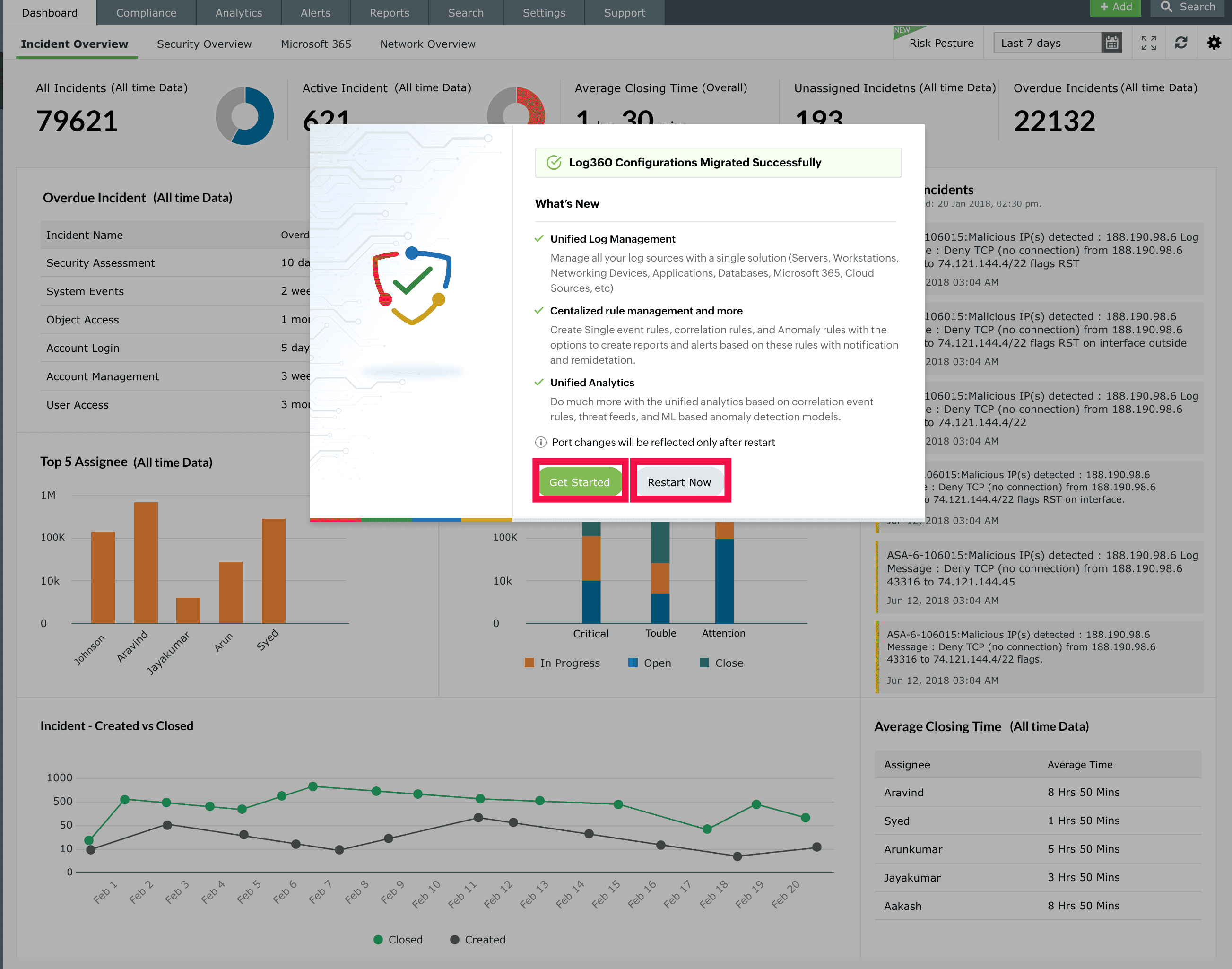Open the Network Overview sub-tab
The width and height of the screenshot is (1232, 969).
(428, 44)
